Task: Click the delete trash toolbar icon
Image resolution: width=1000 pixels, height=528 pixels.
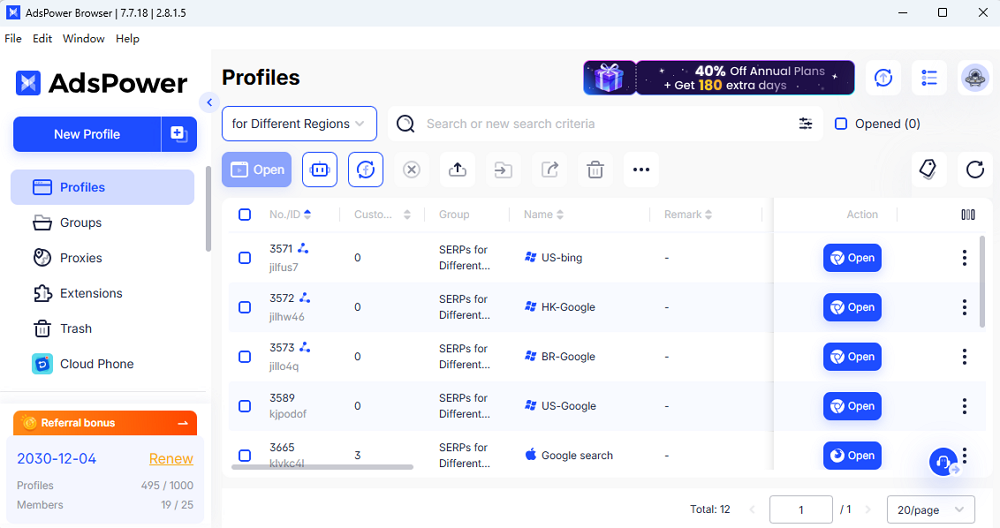Action: [x=595, y=170]
